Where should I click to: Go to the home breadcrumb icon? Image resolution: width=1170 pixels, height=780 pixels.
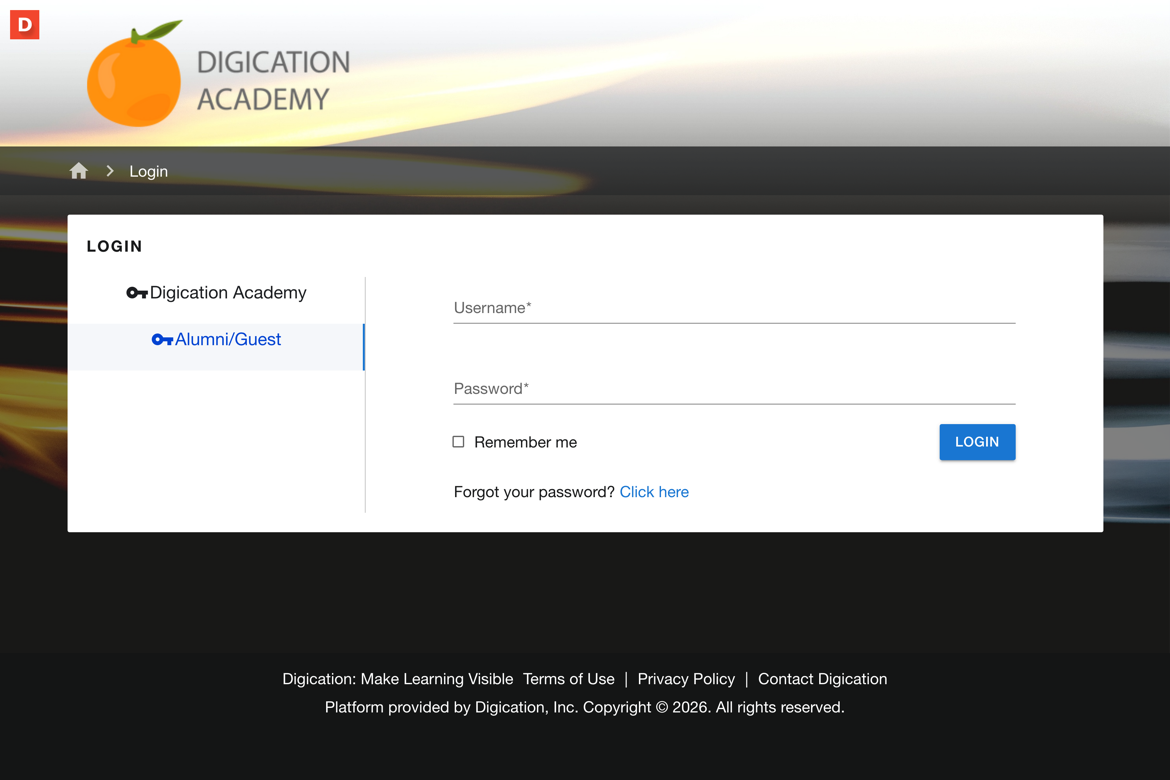(78, 171)
